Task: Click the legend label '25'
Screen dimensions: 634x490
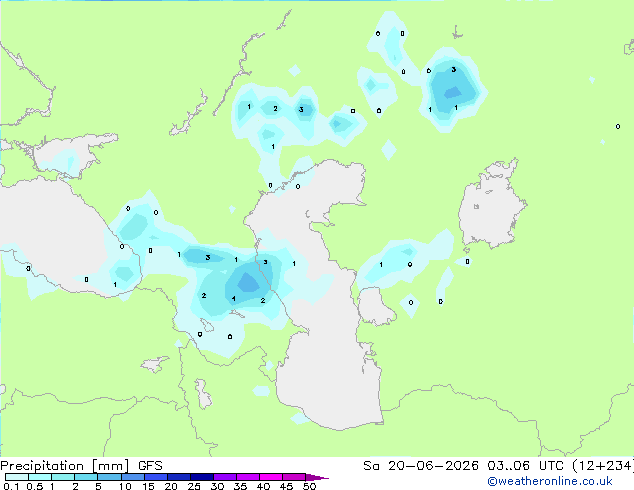Action: coord(194,486)
